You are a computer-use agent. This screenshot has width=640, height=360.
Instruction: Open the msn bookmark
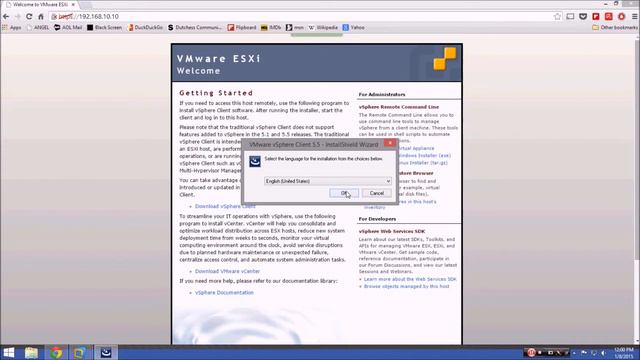pyautogui.click(x=295, y=28)
